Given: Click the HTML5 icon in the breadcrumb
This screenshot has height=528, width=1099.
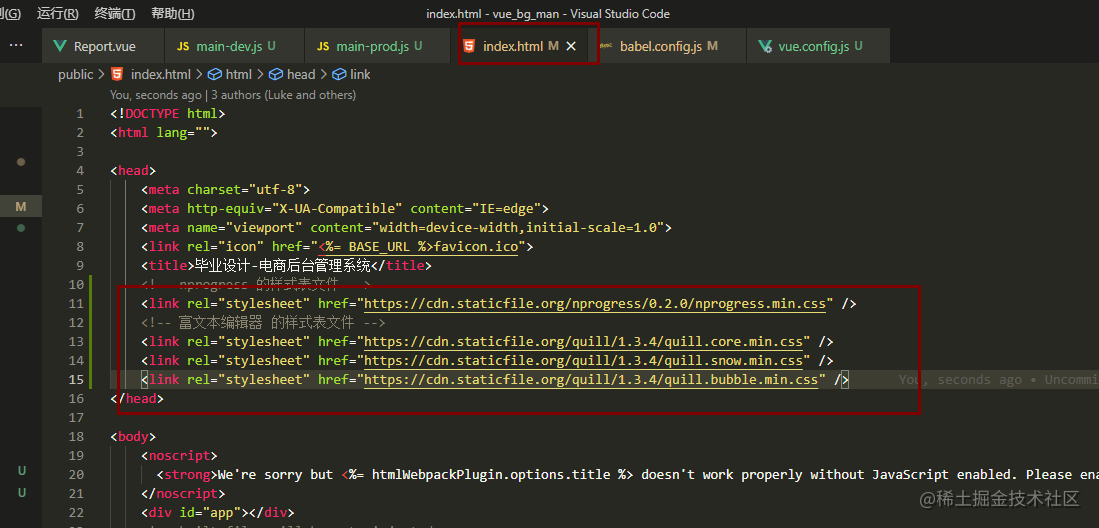Looking at the screenshot, I should tap(117, 74).
